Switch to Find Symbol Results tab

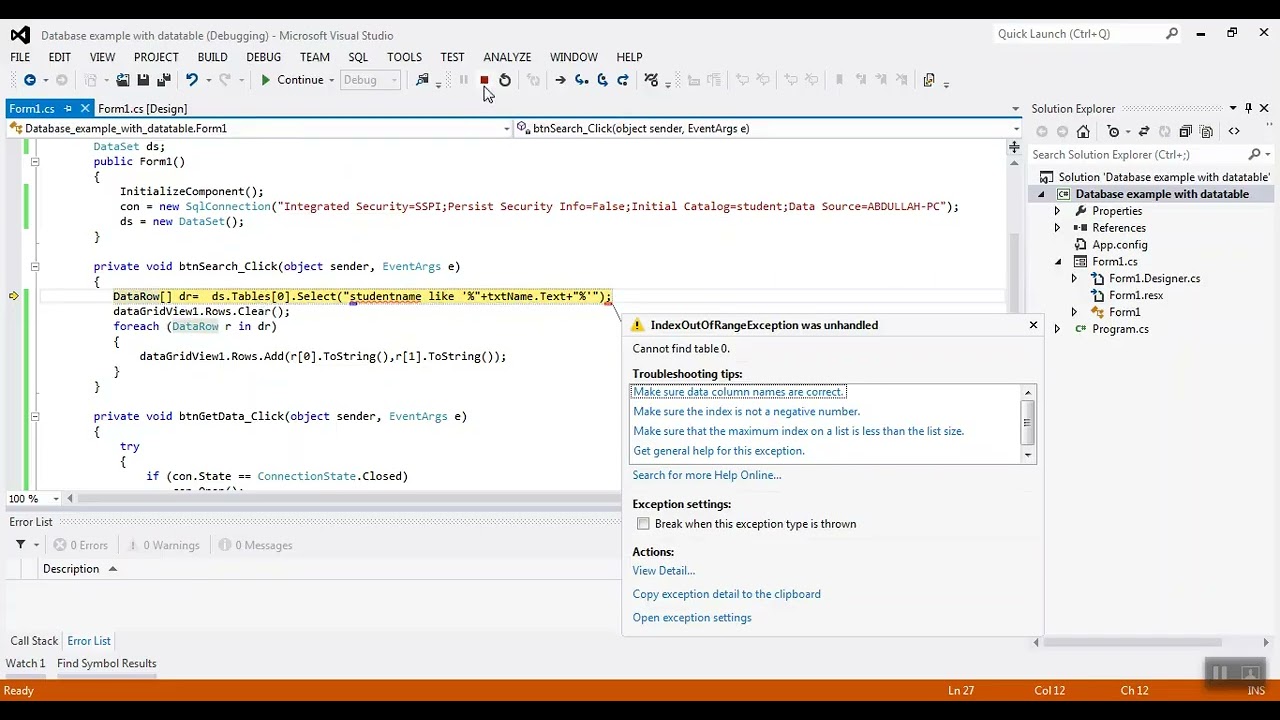107,663
